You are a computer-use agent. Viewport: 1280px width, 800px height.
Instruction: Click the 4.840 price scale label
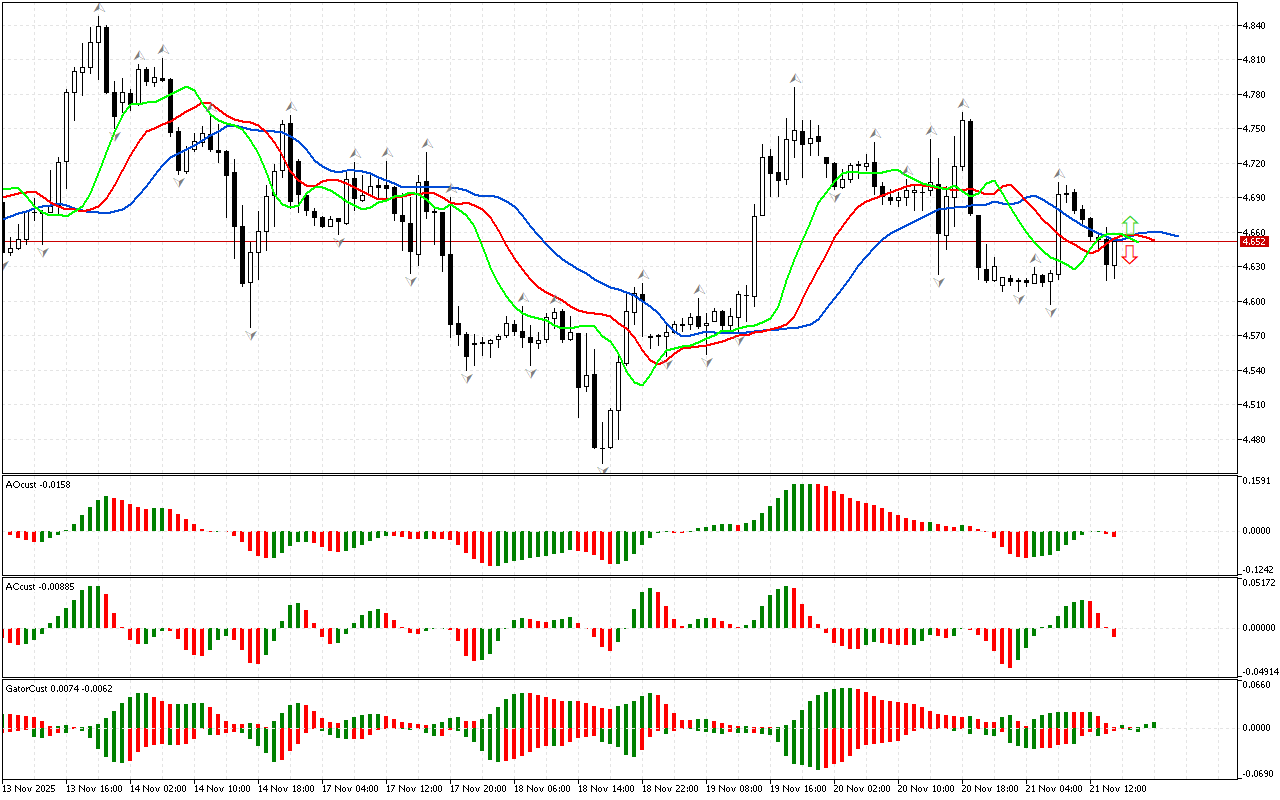(x=1254, y=26)
